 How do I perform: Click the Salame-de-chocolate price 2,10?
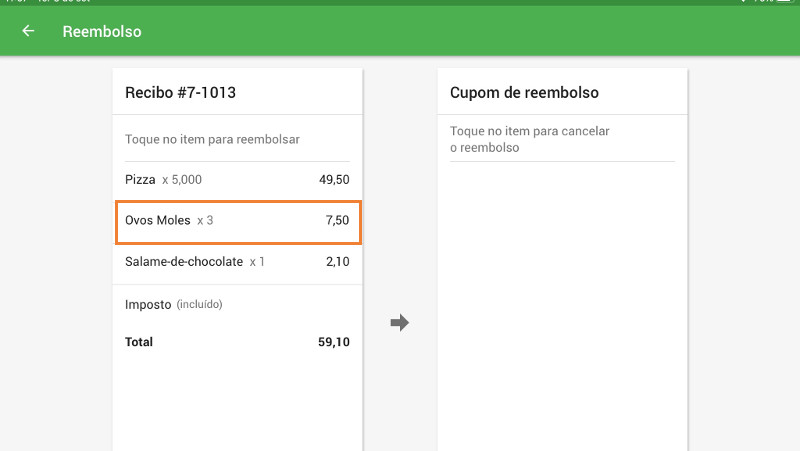click(337, 262)
